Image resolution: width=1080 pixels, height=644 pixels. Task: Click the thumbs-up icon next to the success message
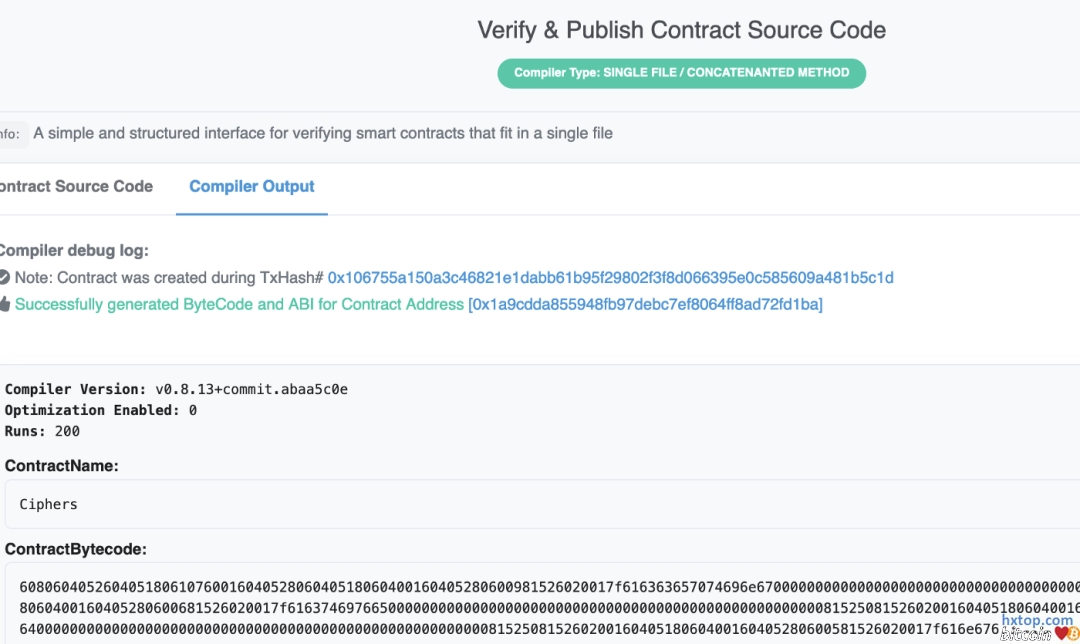(4, 304)
